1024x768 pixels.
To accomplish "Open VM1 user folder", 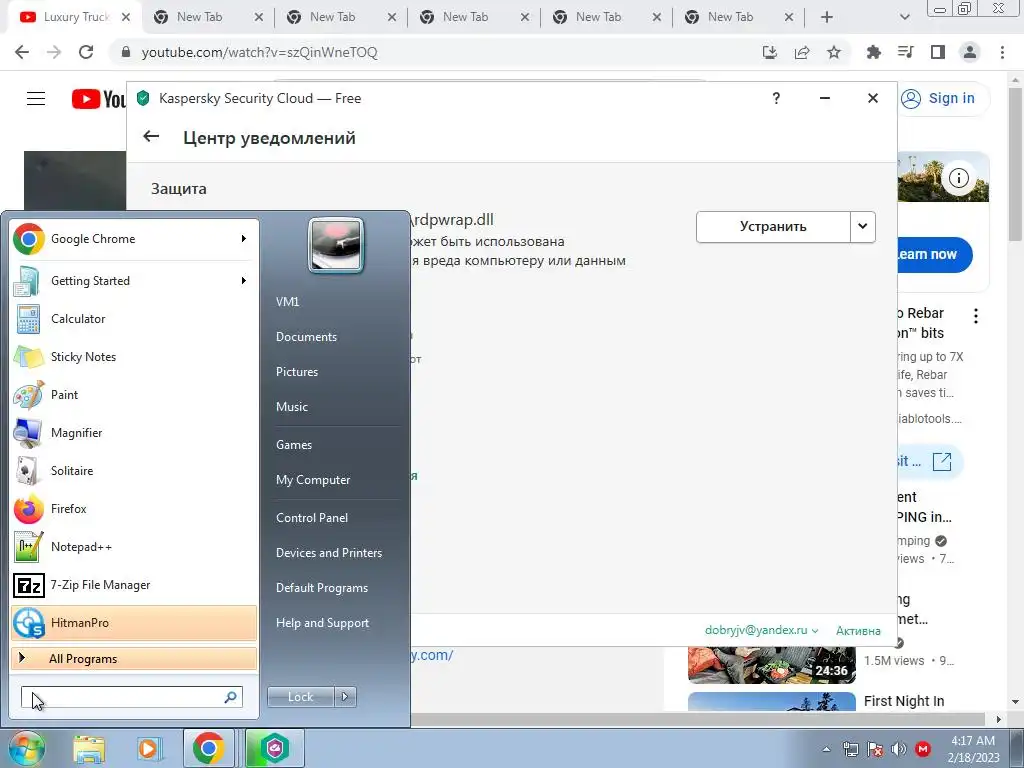I will (287, 302).
